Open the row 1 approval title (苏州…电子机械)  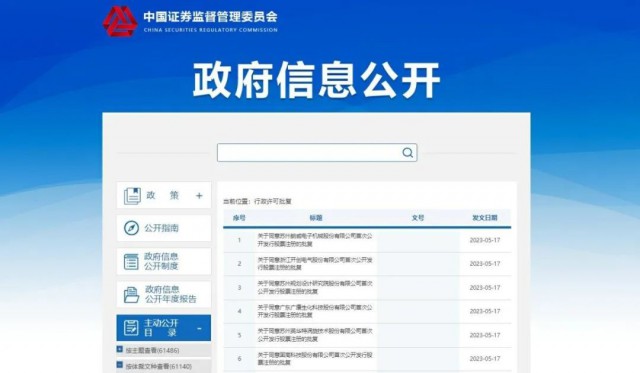[x=315, y=240]
